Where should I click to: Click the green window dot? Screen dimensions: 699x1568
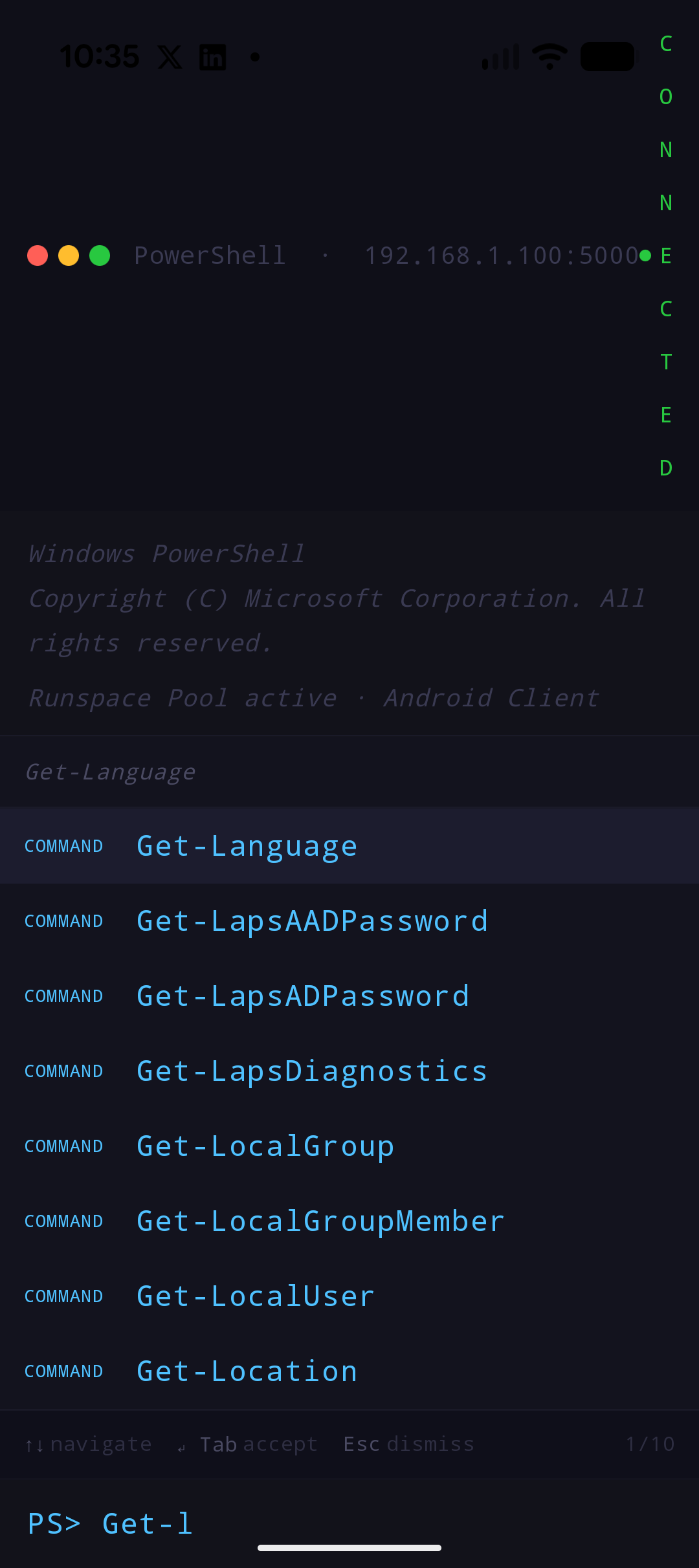pyautogui.click(x=100, y=256)
